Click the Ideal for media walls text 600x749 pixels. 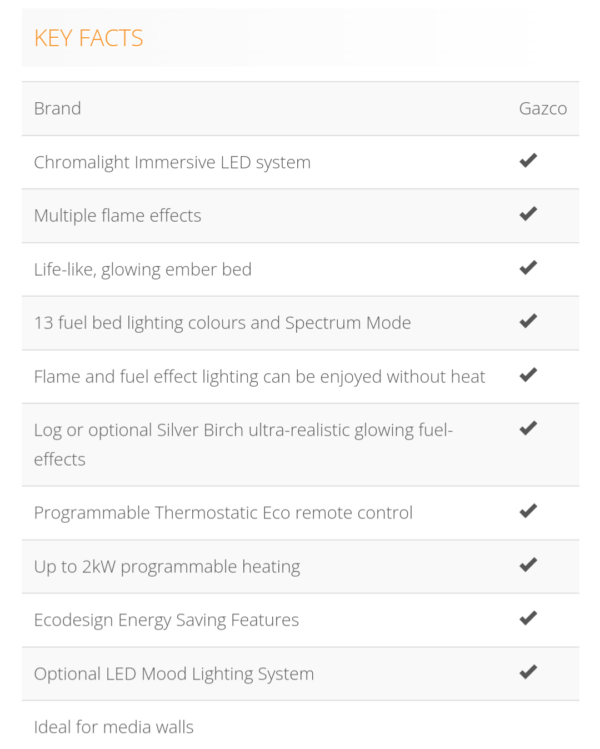click(x=114, y=727)
